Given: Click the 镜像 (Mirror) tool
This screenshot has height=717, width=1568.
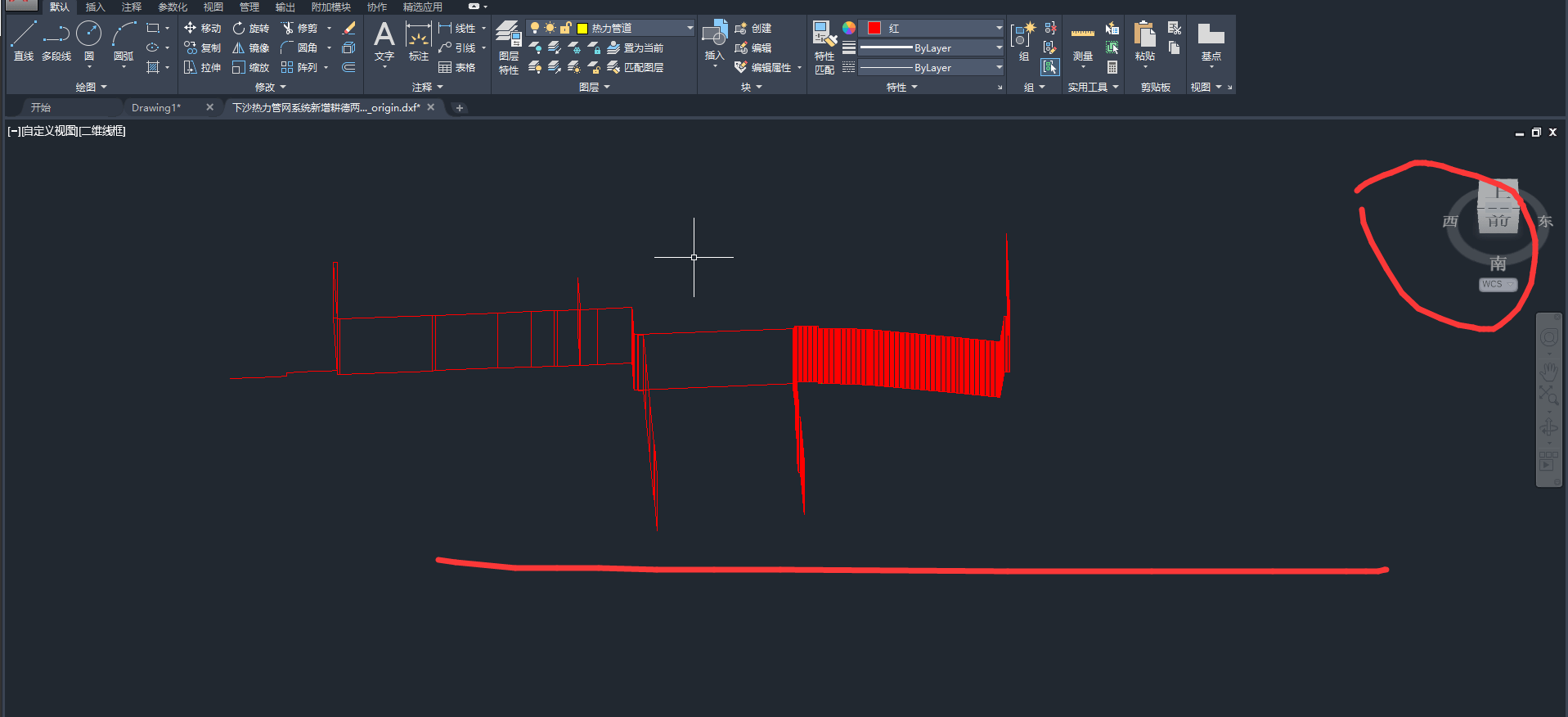Looking at the screenshot, I should pos(250,47).
